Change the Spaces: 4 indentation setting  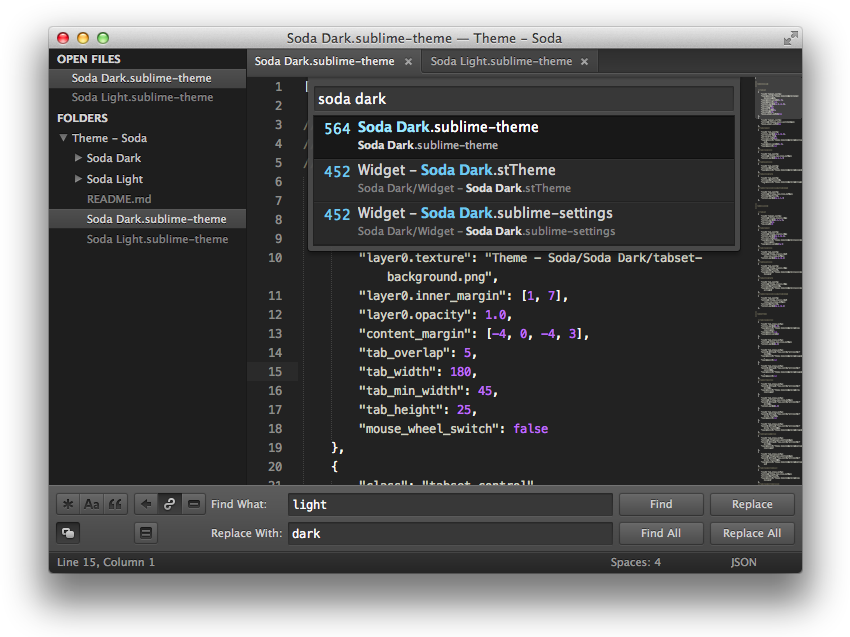[x=637, y=562]
